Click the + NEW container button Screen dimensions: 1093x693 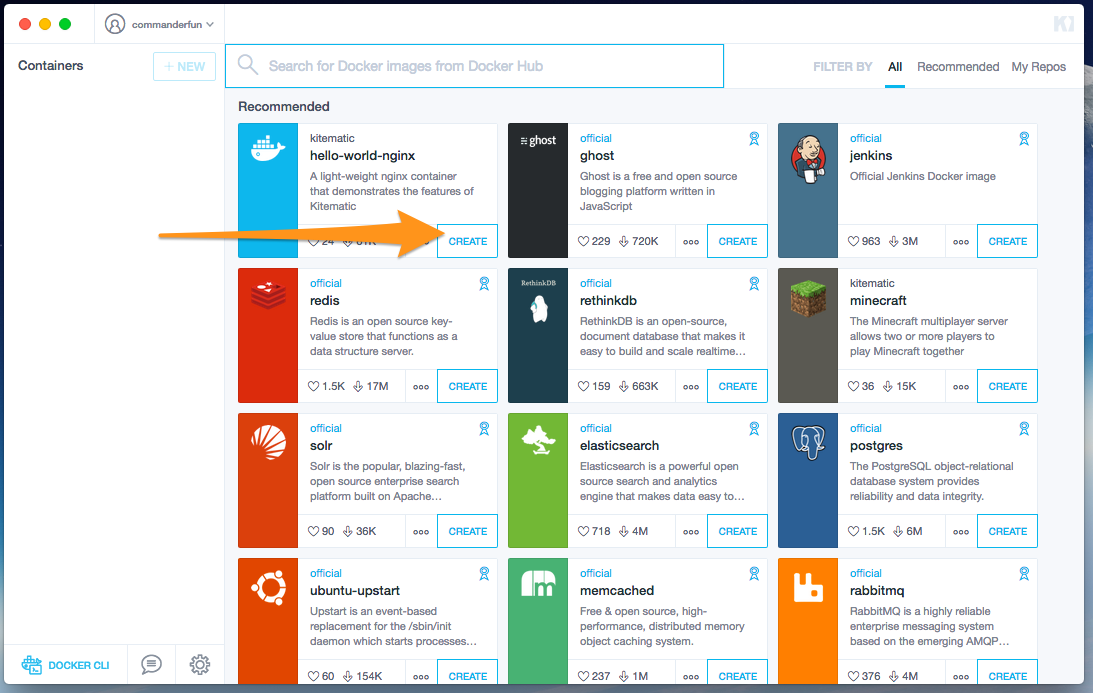coord(184,66)
